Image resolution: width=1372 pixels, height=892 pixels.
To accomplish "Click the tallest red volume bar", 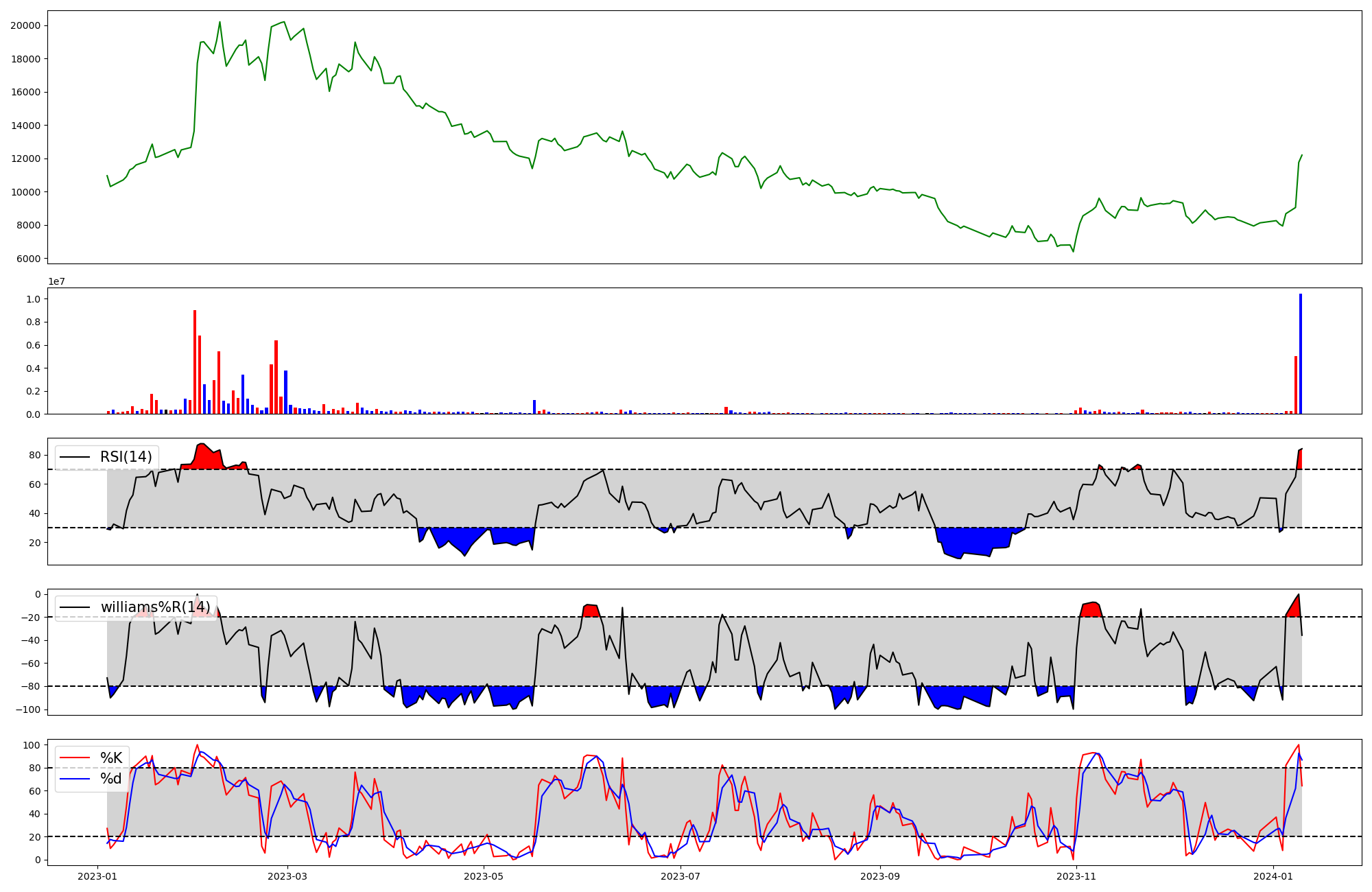I will tap(195, 362).
